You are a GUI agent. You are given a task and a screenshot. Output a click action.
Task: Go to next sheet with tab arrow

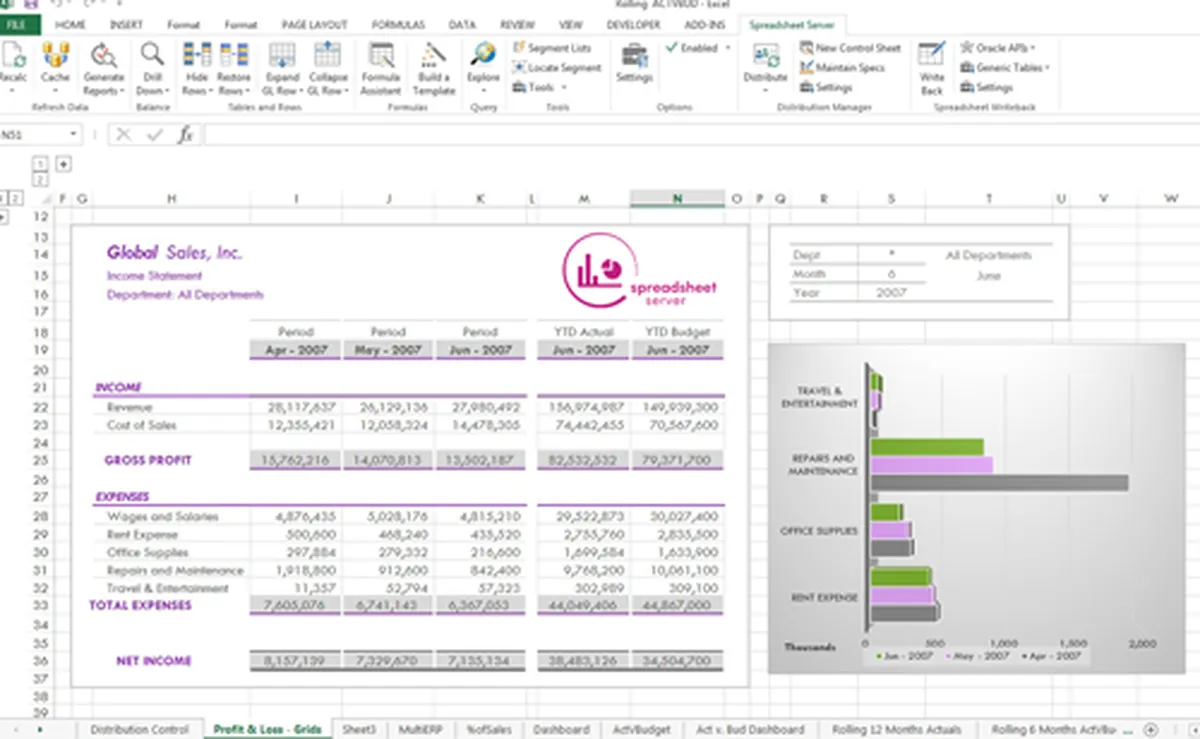tap(40, 729)
